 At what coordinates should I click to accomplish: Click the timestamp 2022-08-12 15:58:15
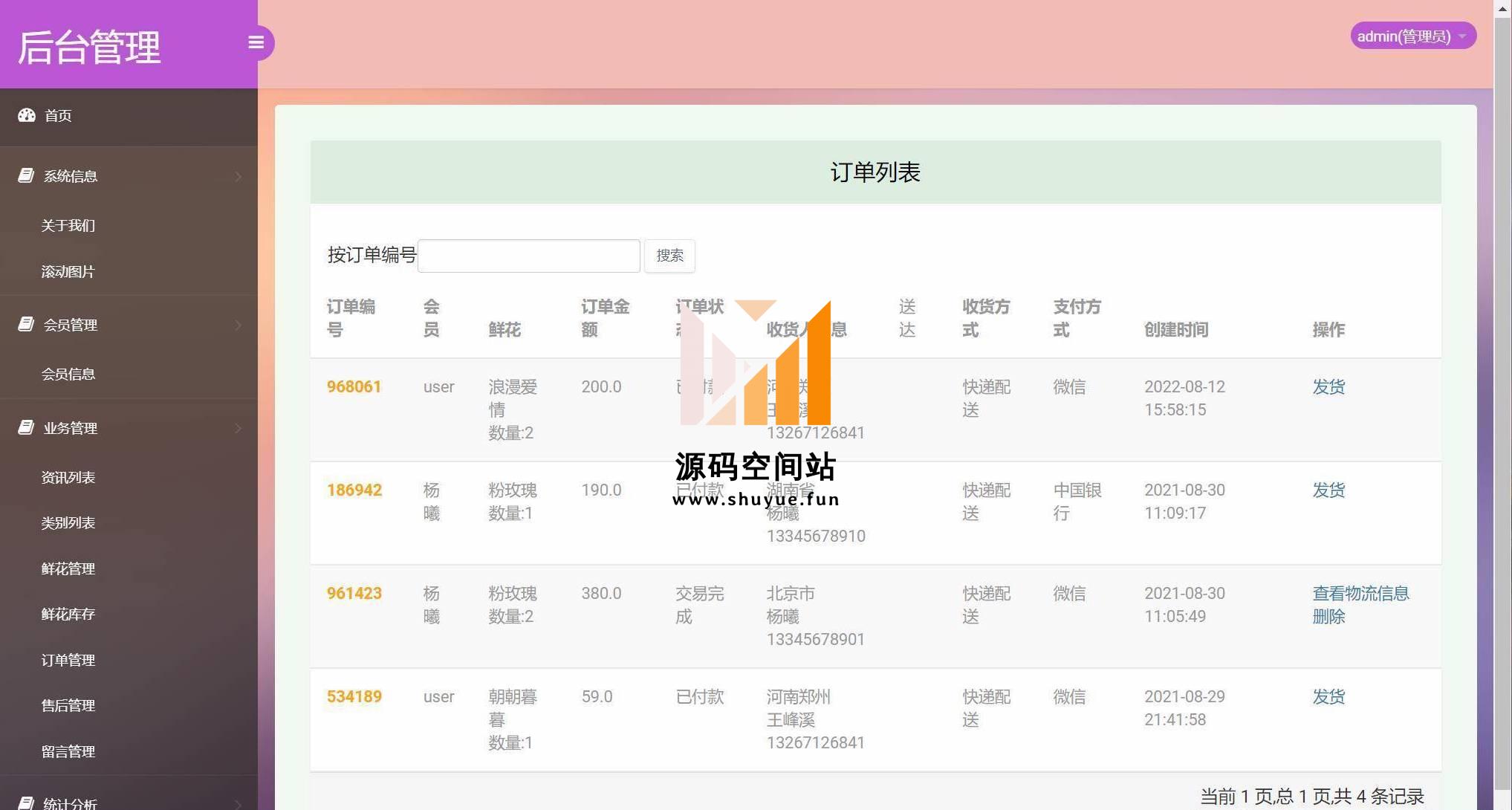1184,398
